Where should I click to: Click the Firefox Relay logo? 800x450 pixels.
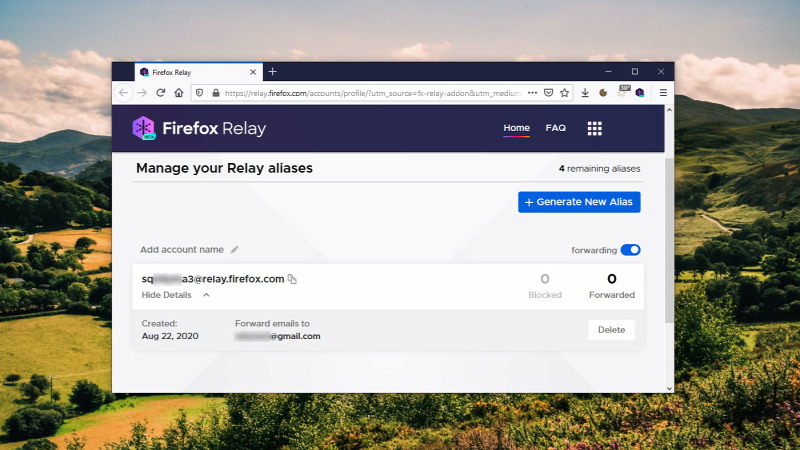199,128
